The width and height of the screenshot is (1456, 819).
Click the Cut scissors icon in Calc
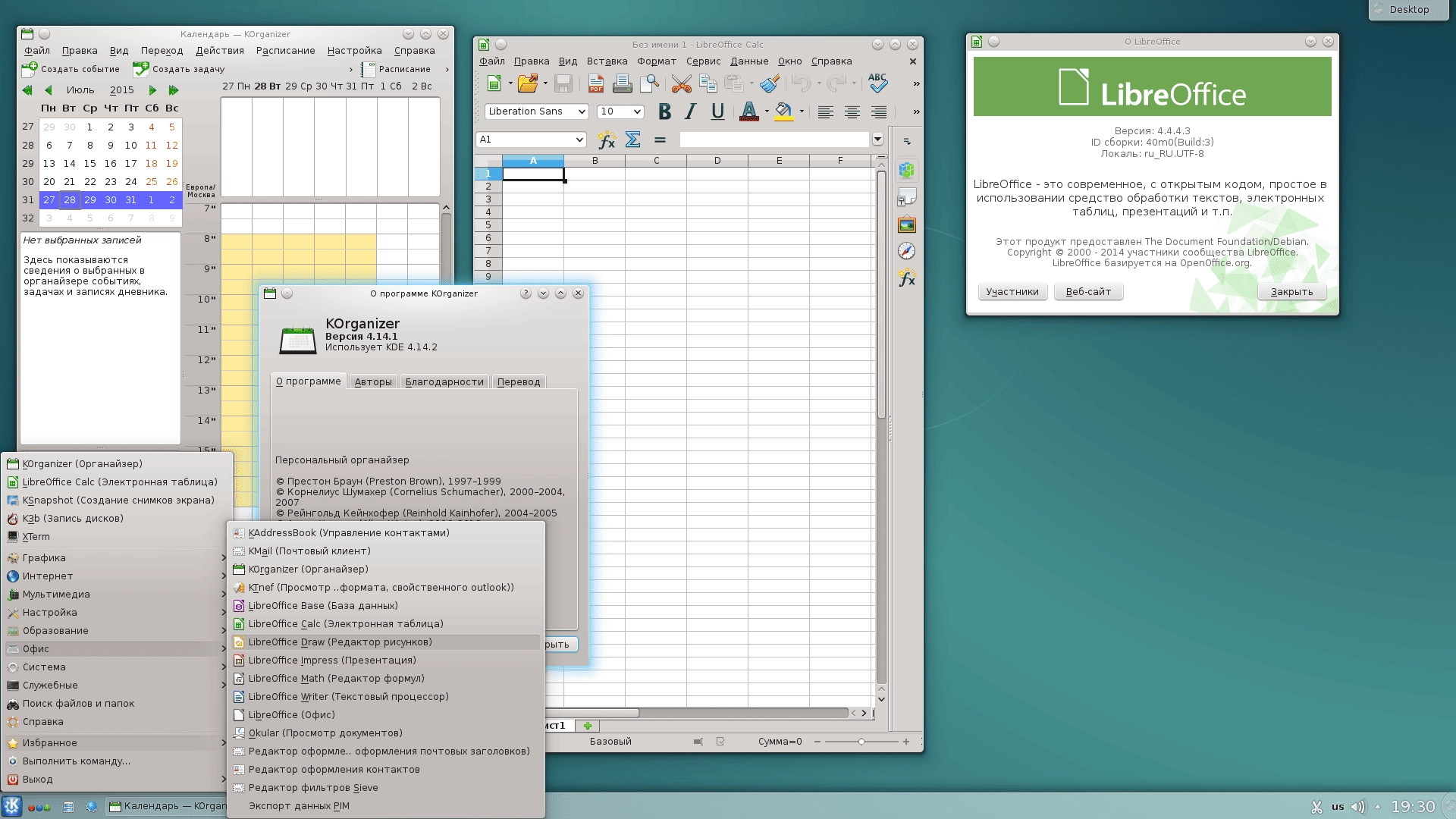coord(681,83)
